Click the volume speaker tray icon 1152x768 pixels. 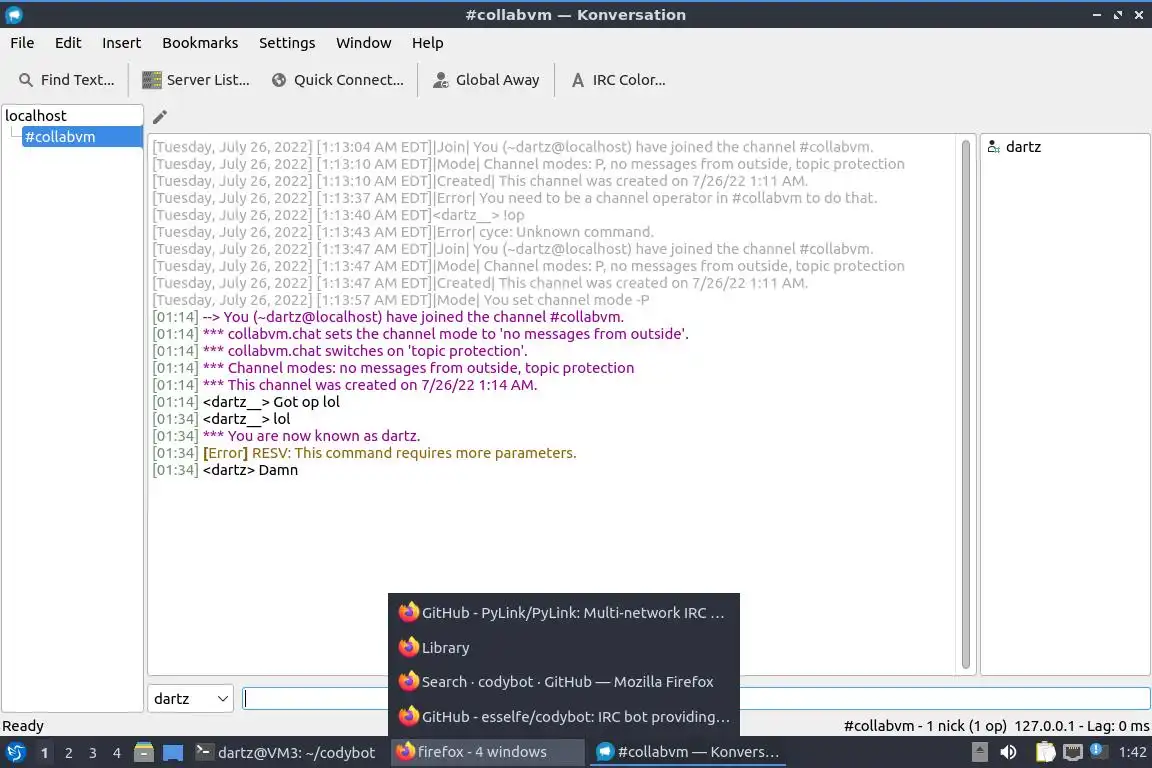click(1009, 752)
